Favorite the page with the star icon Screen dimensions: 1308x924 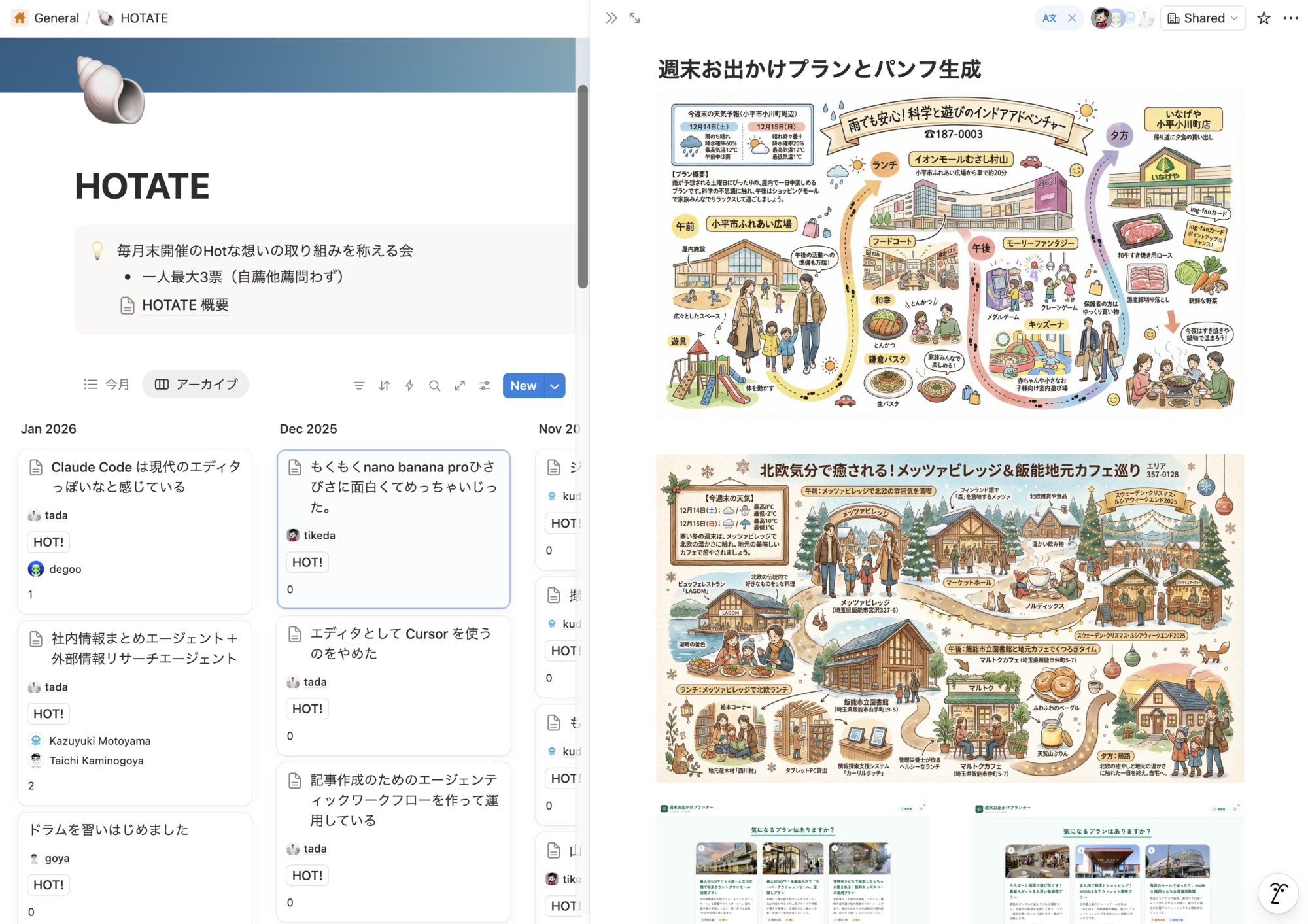[x=1264, y=18]
